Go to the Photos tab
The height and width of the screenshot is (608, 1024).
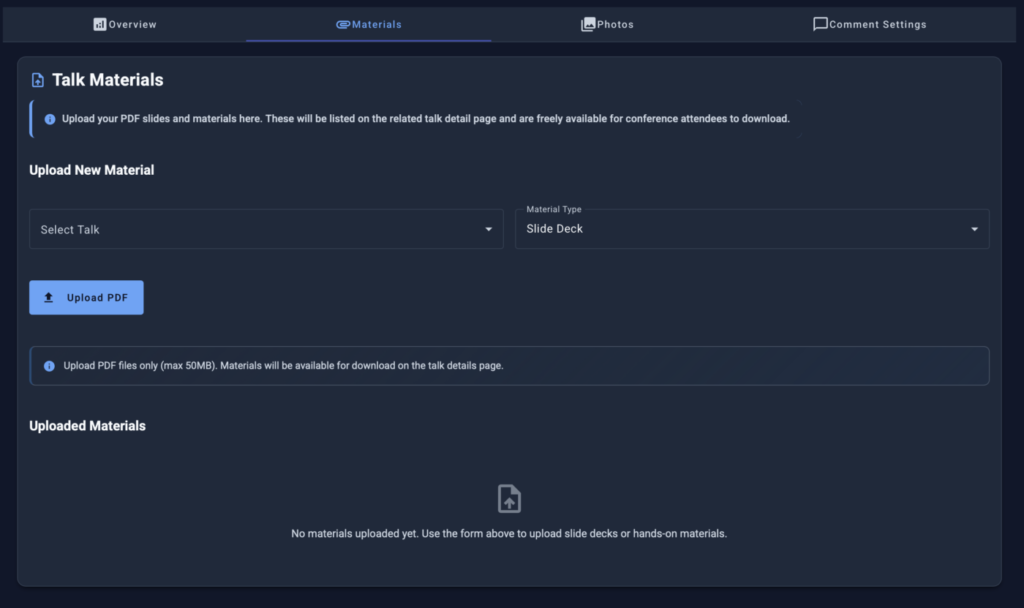[607, 25]
